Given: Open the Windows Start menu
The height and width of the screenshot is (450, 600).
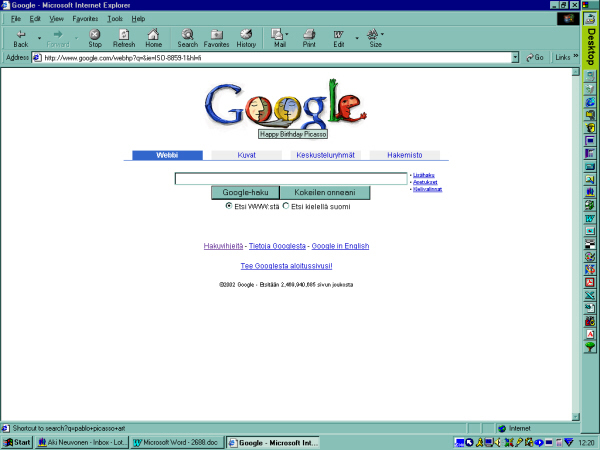Looking at the screenshot, I should pyautogui.click(x=17, y=442).
